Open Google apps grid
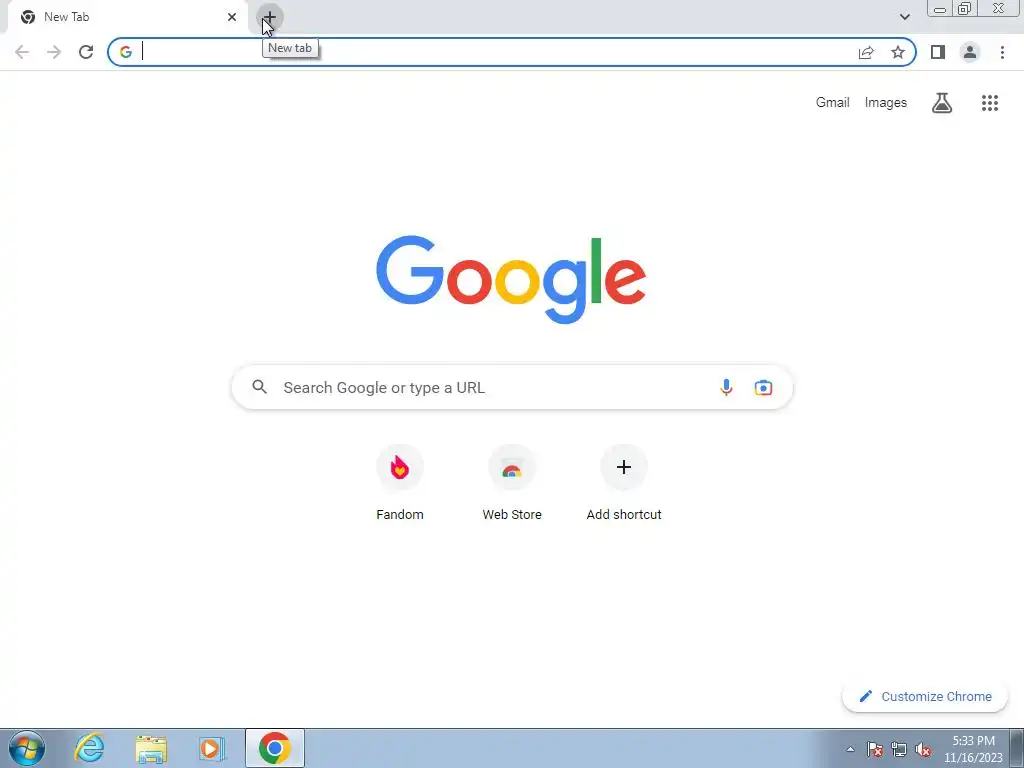 (989, 103)
